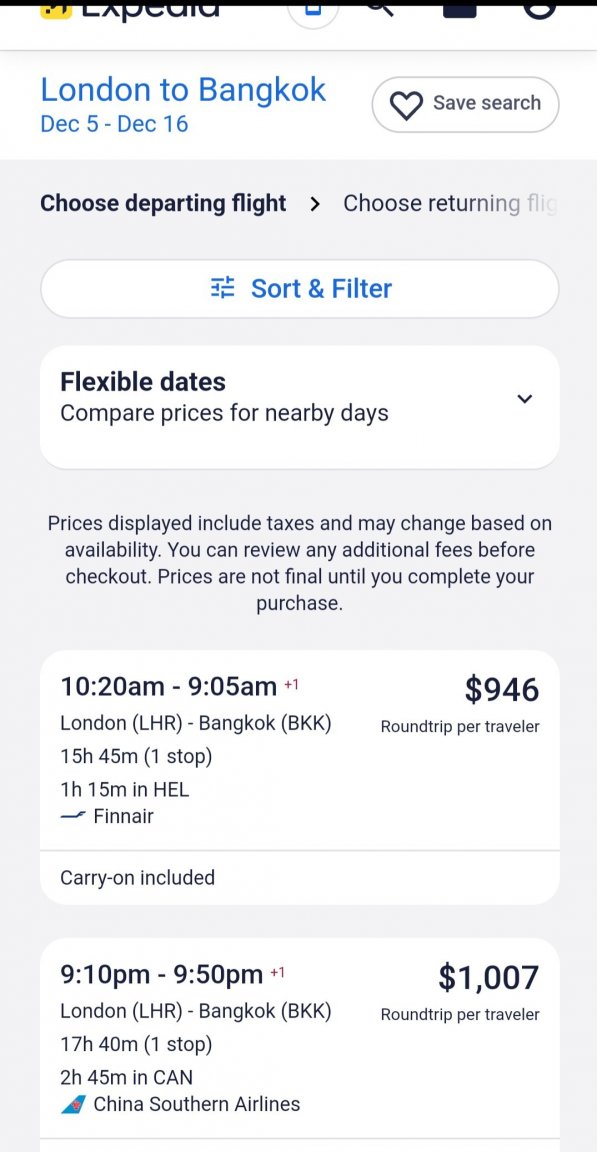597x1152 pixels.
Task: Expand the Flexible dates chevron
Action: pos(524,399)
